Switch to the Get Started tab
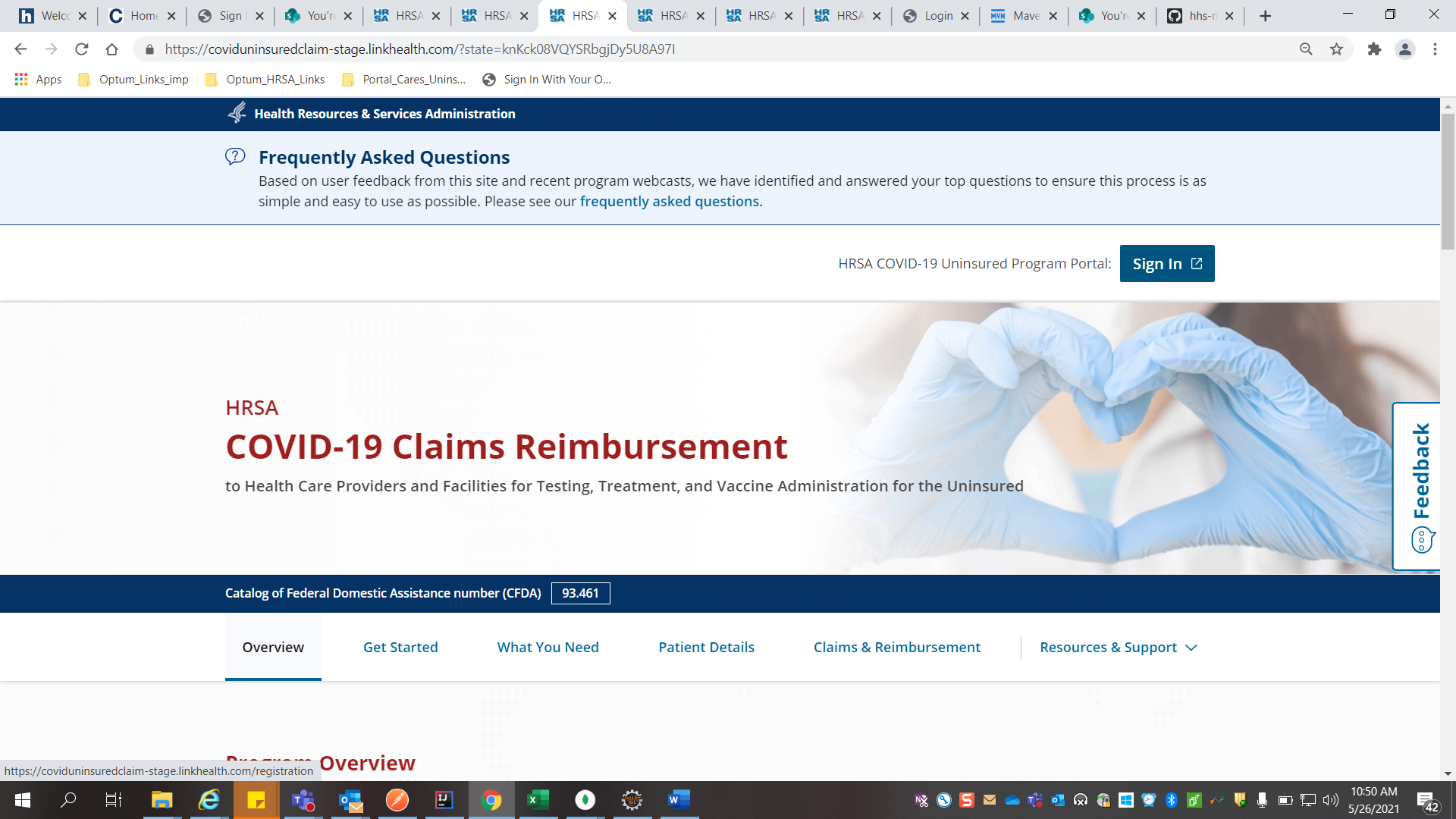The image size is (1456, 819). coord(400,648)
